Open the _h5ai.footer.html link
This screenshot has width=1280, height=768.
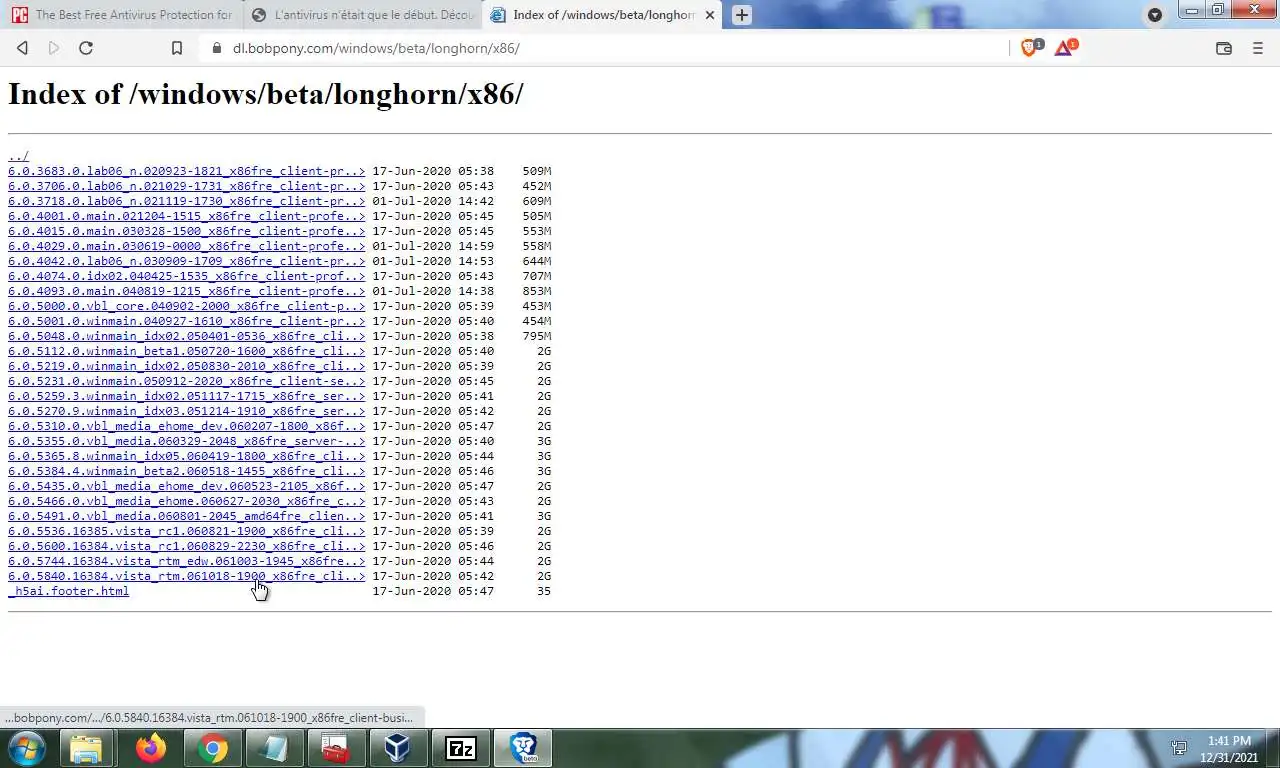tap(69, 591)
